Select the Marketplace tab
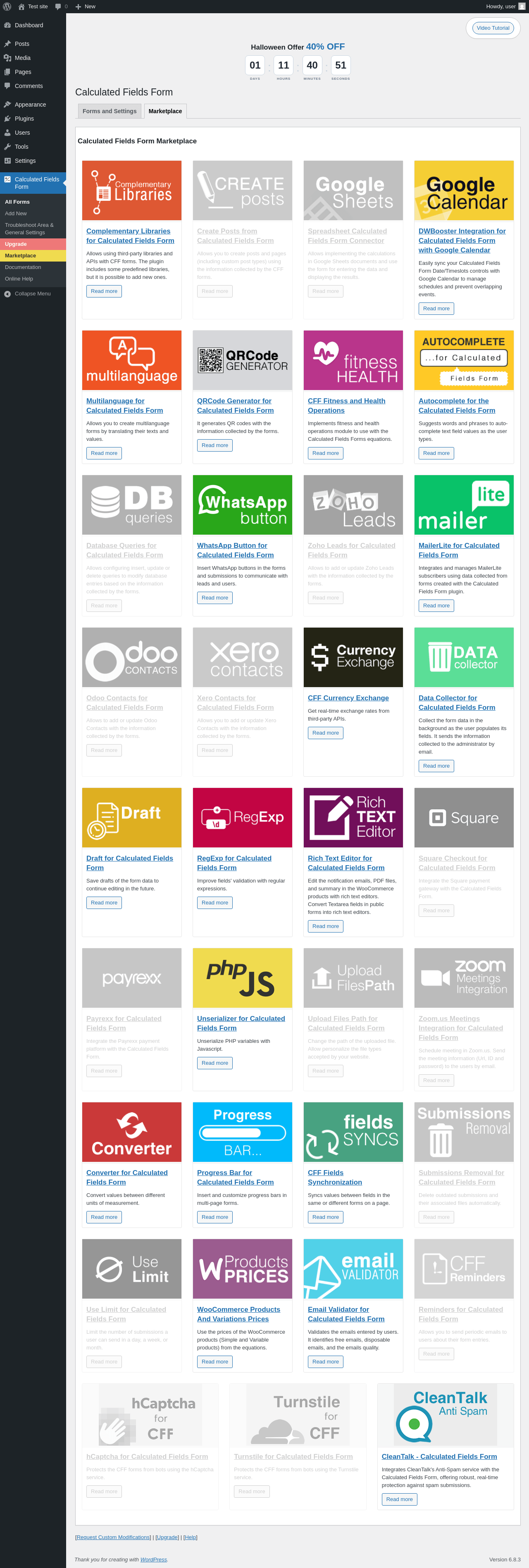Image resolution: width=529 pixels, height=1568 pixels. [165, 111]
